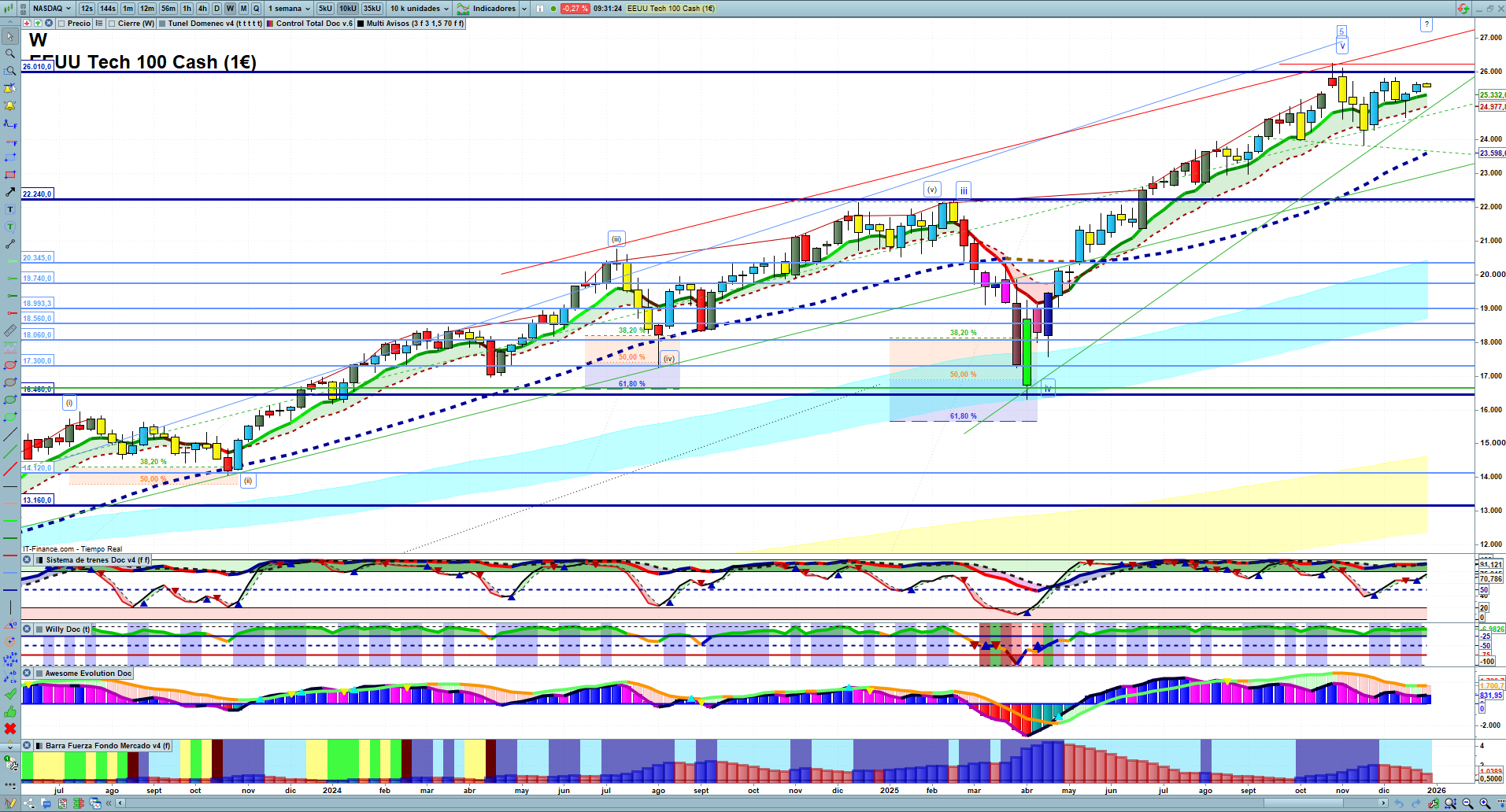
Task: Open price settings list icon beside Precio
Action: [x=98, y=24]
